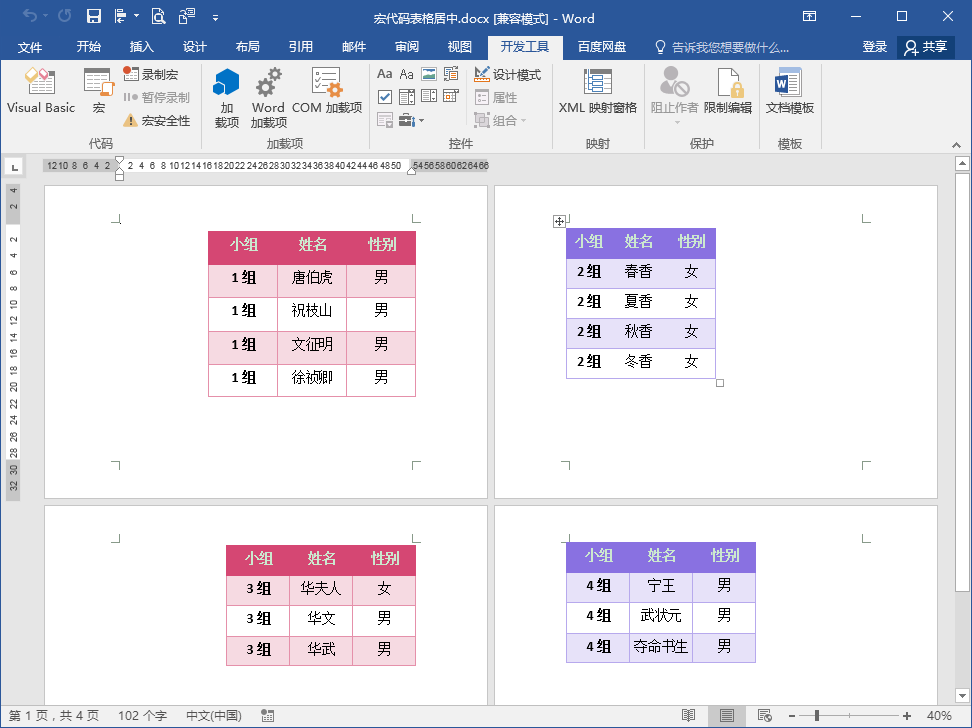The height and width of the screenshot is (728, 972).
Task: Open 文档模板 document template dialog
Action: 789,91
